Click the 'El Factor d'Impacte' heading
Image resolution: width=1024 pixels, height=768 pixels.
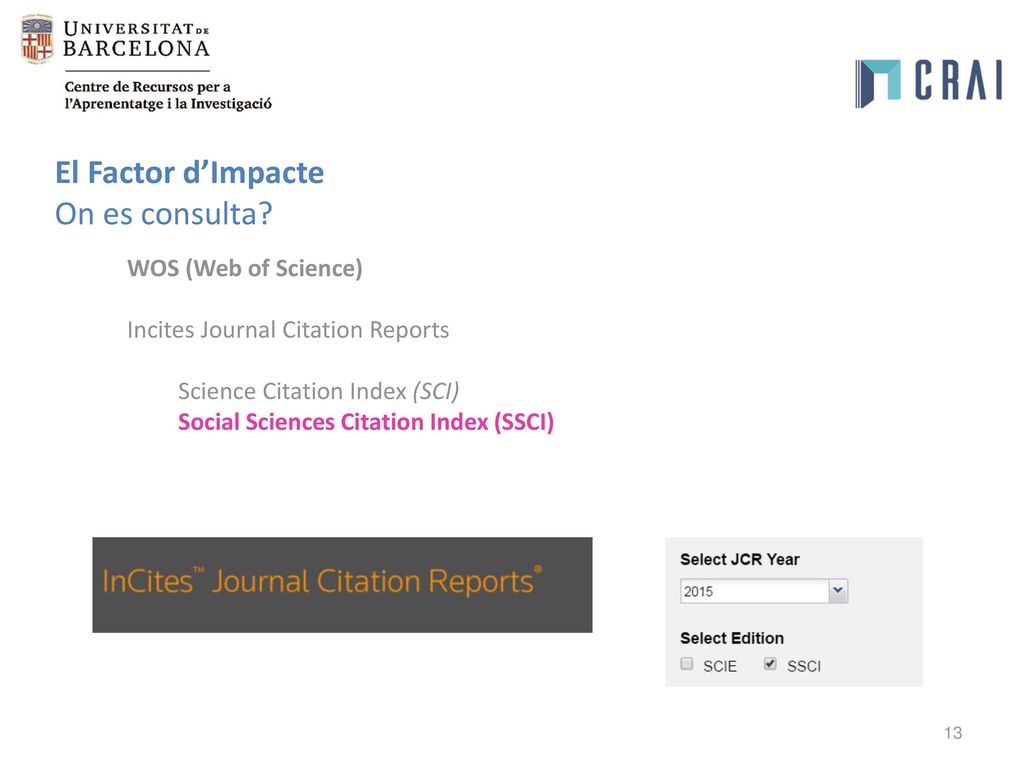(x=189, y=173)
